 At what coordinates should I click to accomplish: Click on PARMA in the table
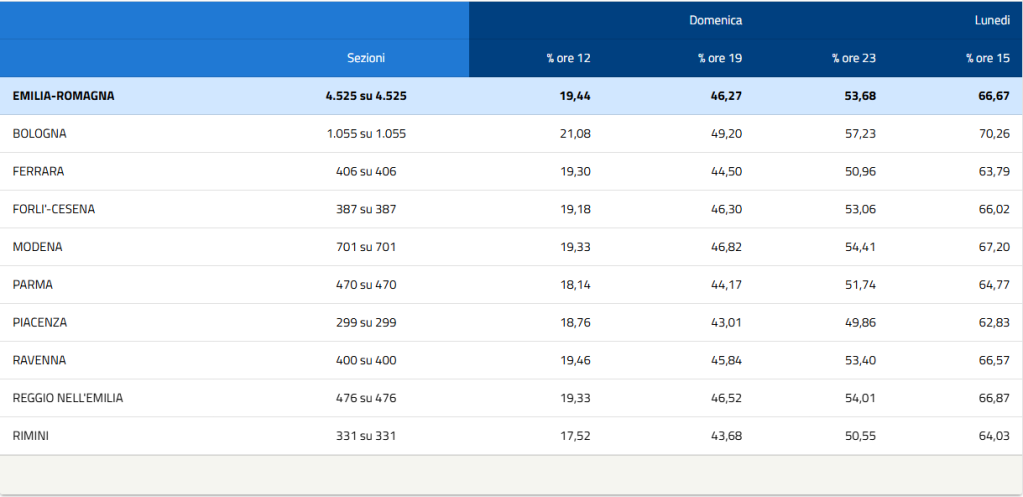(32, 285)
